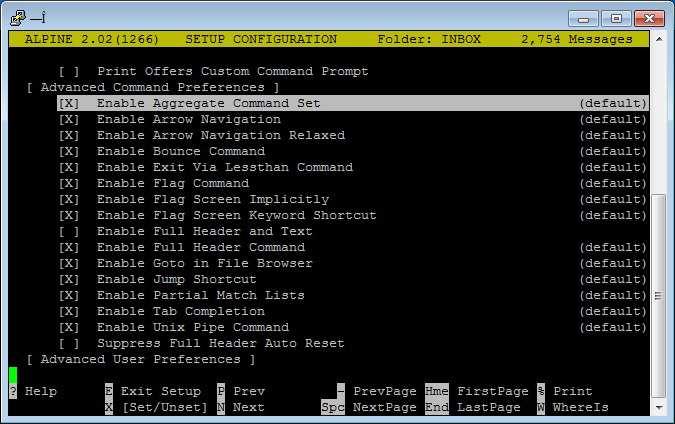Viewport: 675px width, 424px height.
Task: Toggle Enable Flag Screen Keyword Shortcut checkbox
Action: (69, 215)
